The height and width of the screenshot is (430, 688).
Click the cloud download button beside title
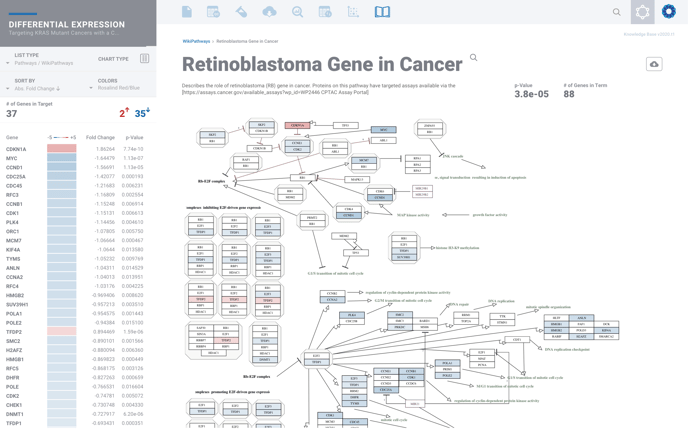(654, 64)
